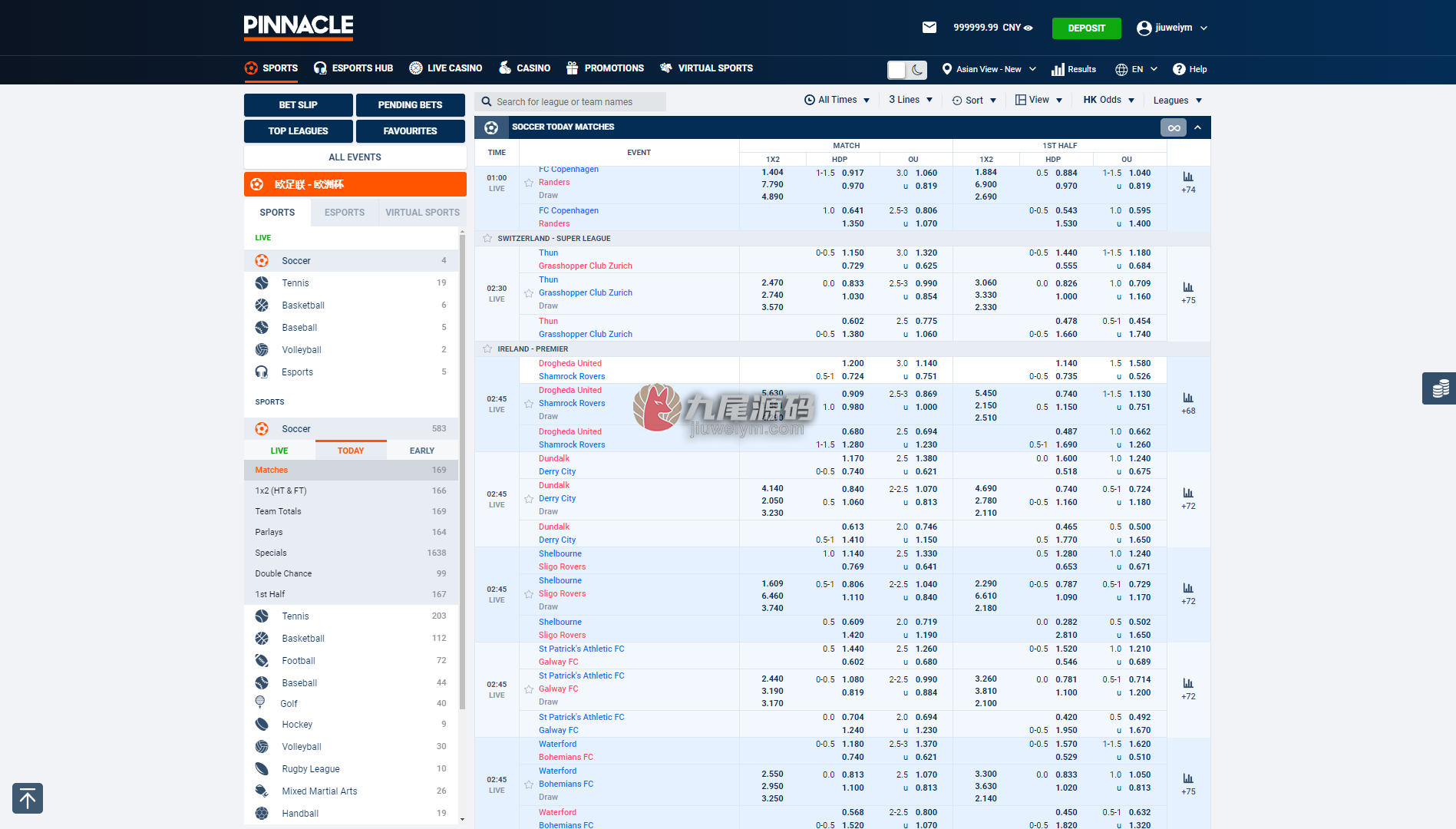Open the mail inbox envelope icon
The height and width of the screenshot is (829, 1456).
pos(929,28)
